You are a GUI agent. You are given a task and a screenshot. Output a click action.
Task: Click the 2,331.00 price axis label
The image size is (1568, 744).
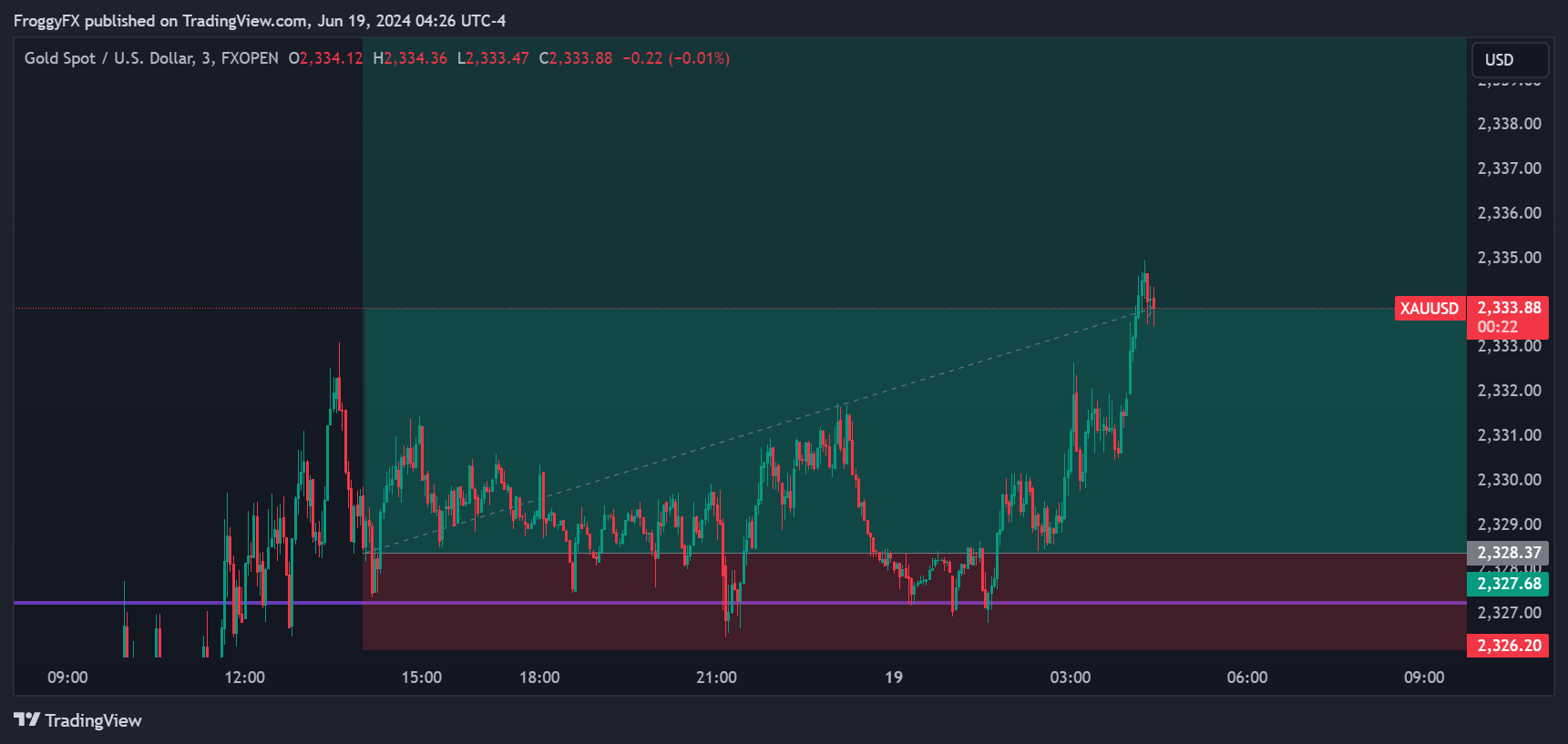pos(1509,435)
